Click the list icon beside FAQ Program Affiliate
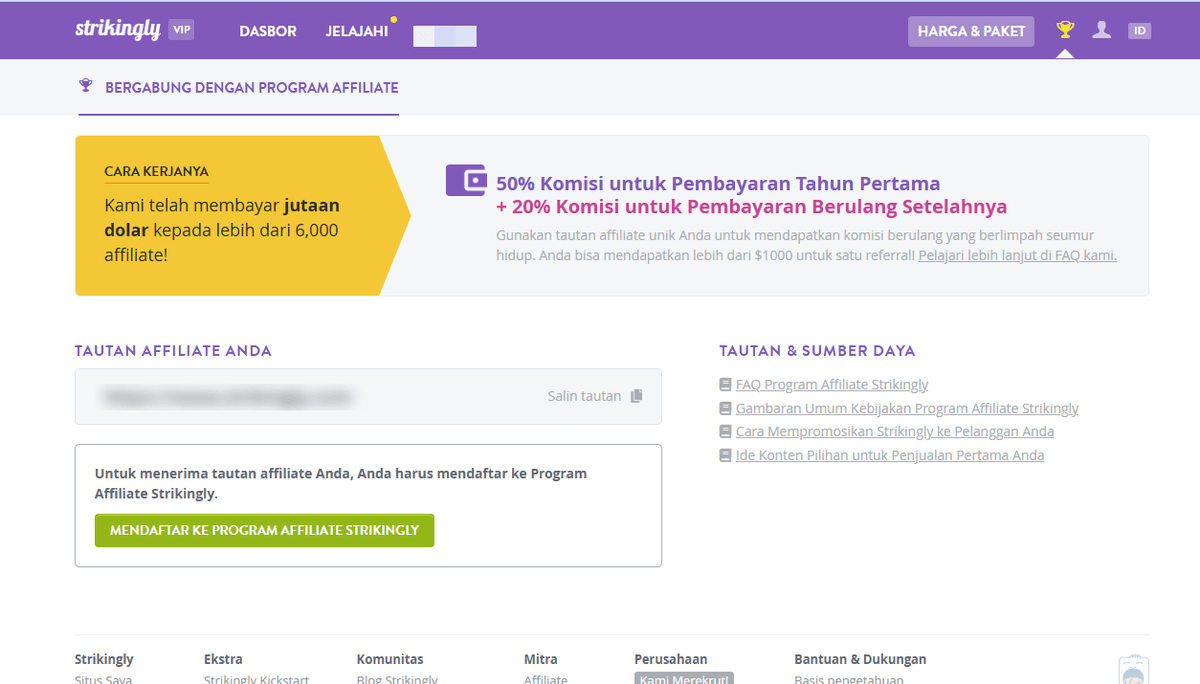 point(724,383)
